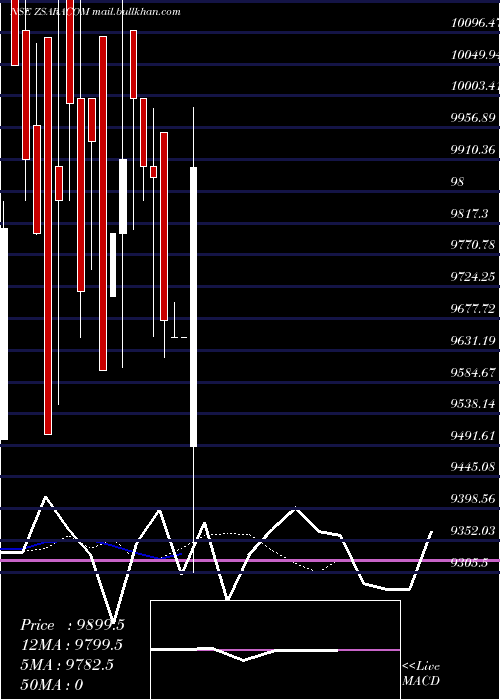500x700 pixels.
Task: Click the price label 9538.14
Action: coord(473,404)
